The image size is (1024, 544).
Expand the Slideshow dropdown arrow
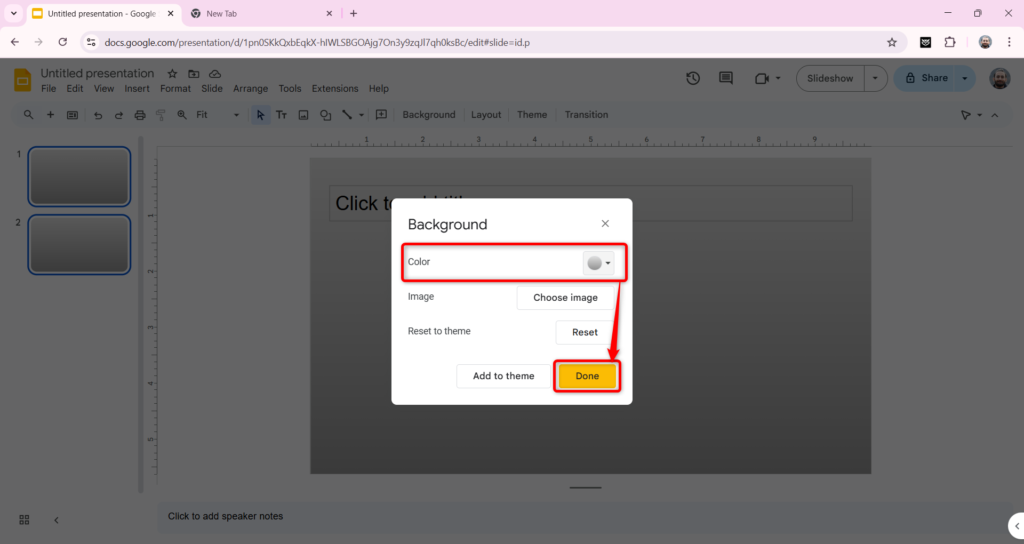pos(875,78)
